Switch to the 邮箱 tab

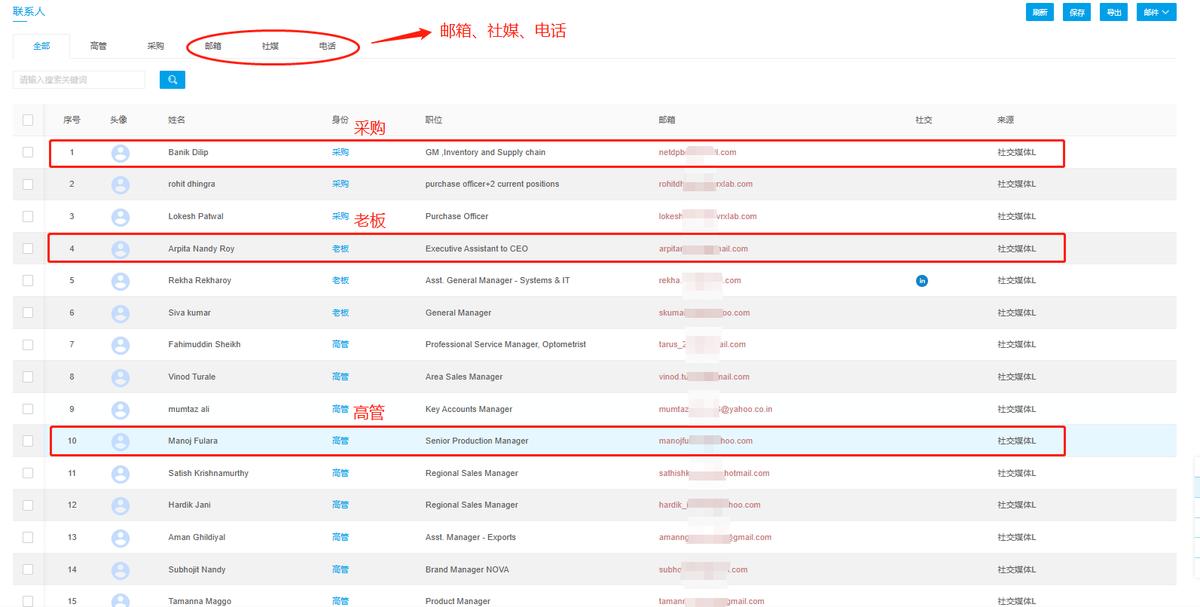point(213,46)
